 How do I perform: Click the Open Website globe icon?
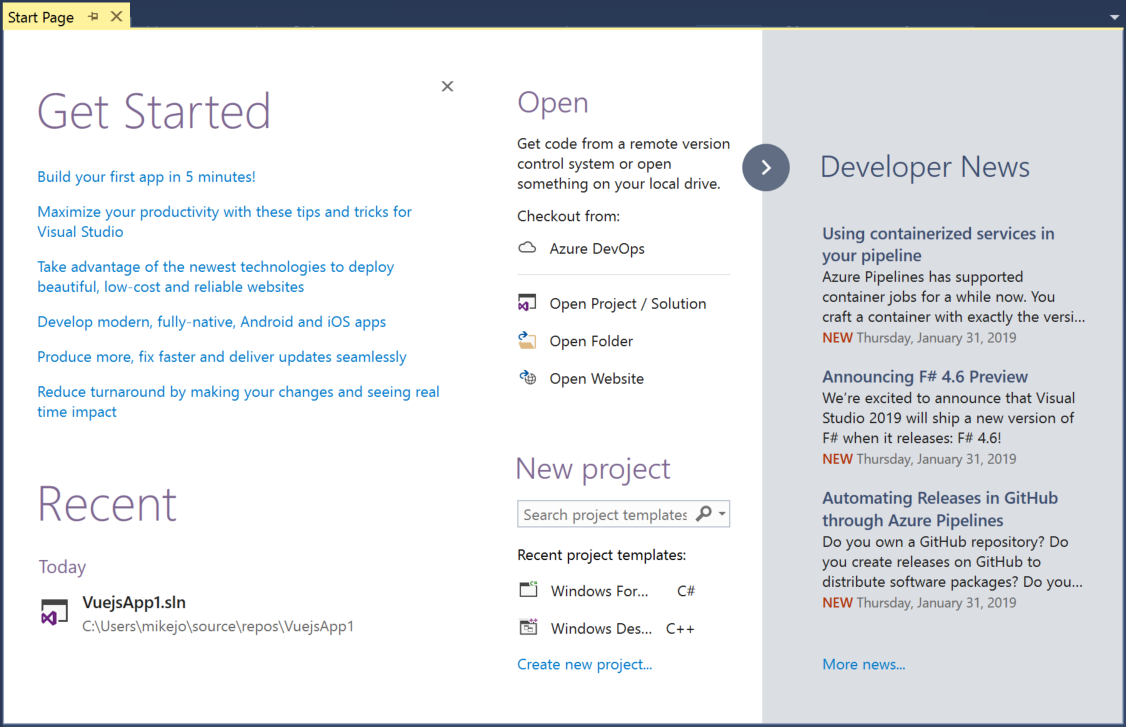pos(527,378)
